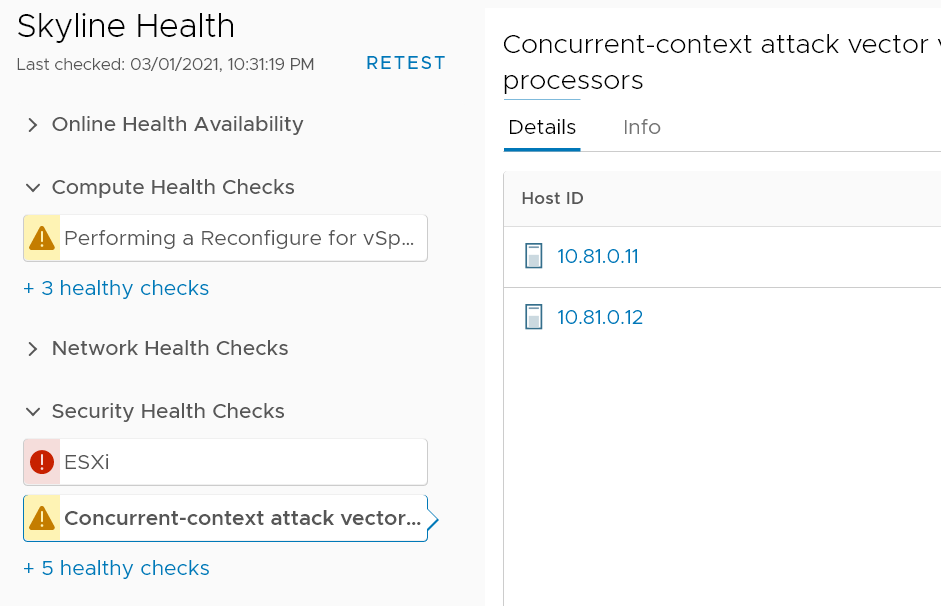Click the red error icon next to ESXi
This screenshot has height=606, width=941.
[41, 462]
